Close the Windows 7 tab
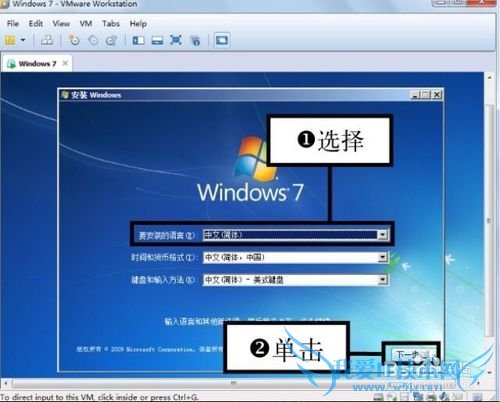The image size is (500, 402). pyautogui.click(x=65, y=63)
